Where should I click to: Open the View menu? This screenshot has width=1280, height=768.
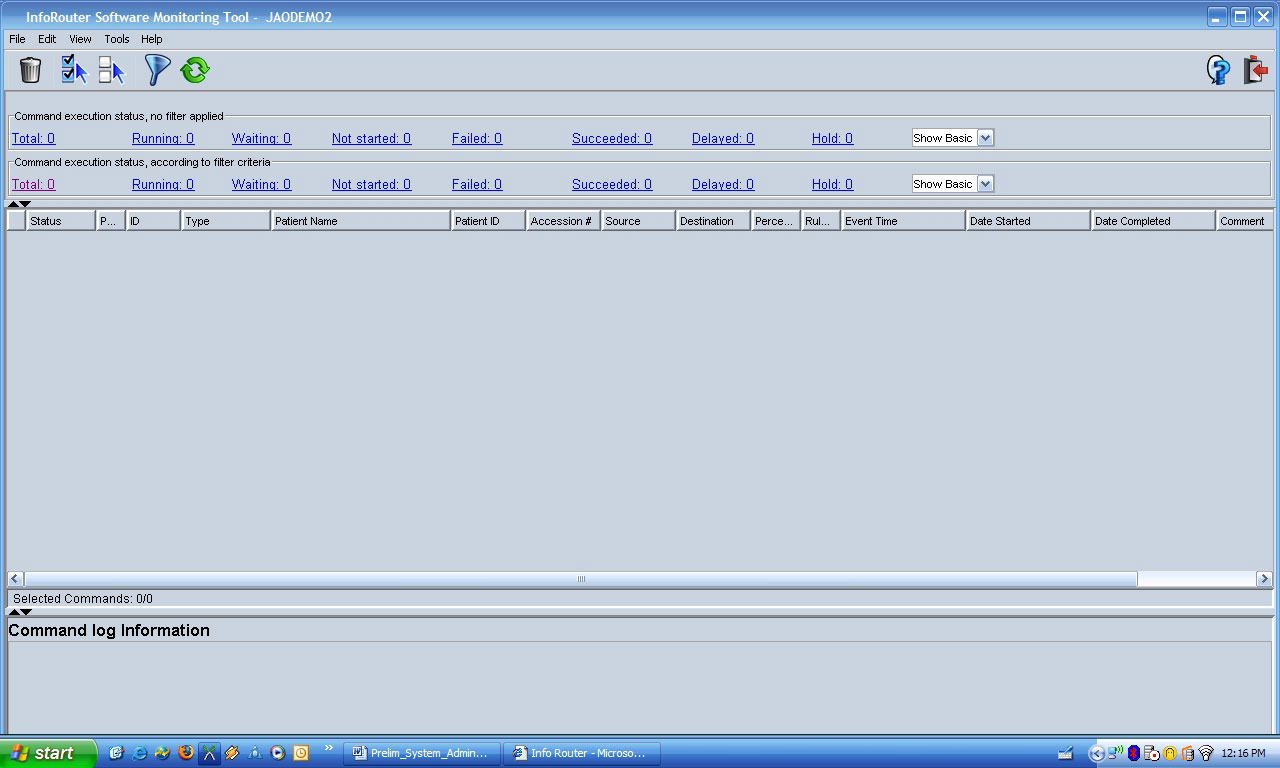[x=80, y=39]
